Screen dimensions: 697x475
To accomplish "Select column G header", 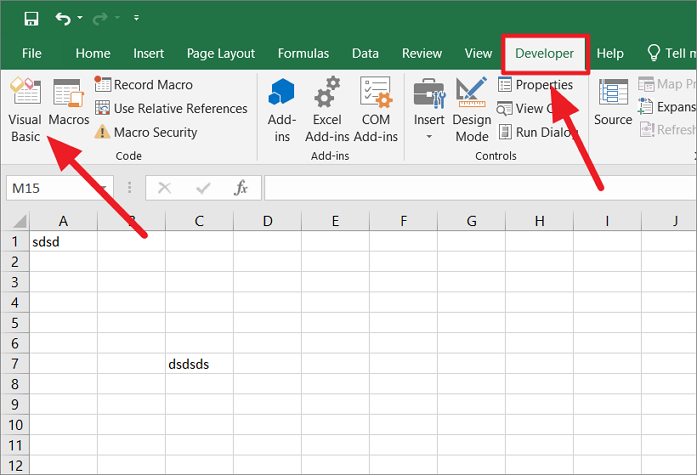I will click(471, 221).
